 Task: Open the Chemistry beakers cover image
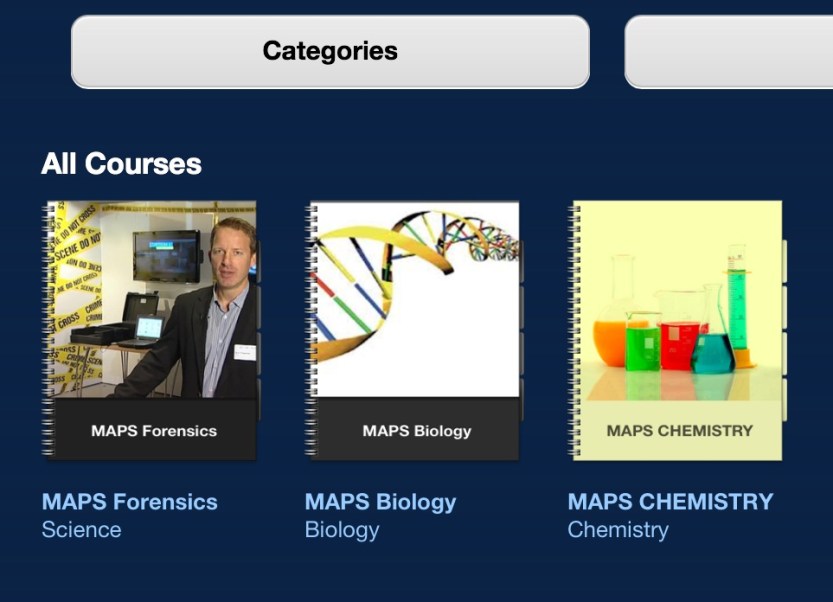pos(678,300)
